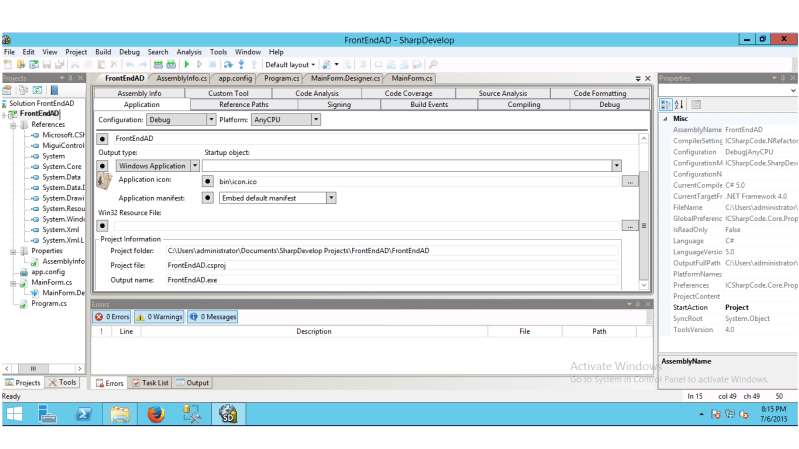Toggle config marker beside Output type combo

(102, 166)
